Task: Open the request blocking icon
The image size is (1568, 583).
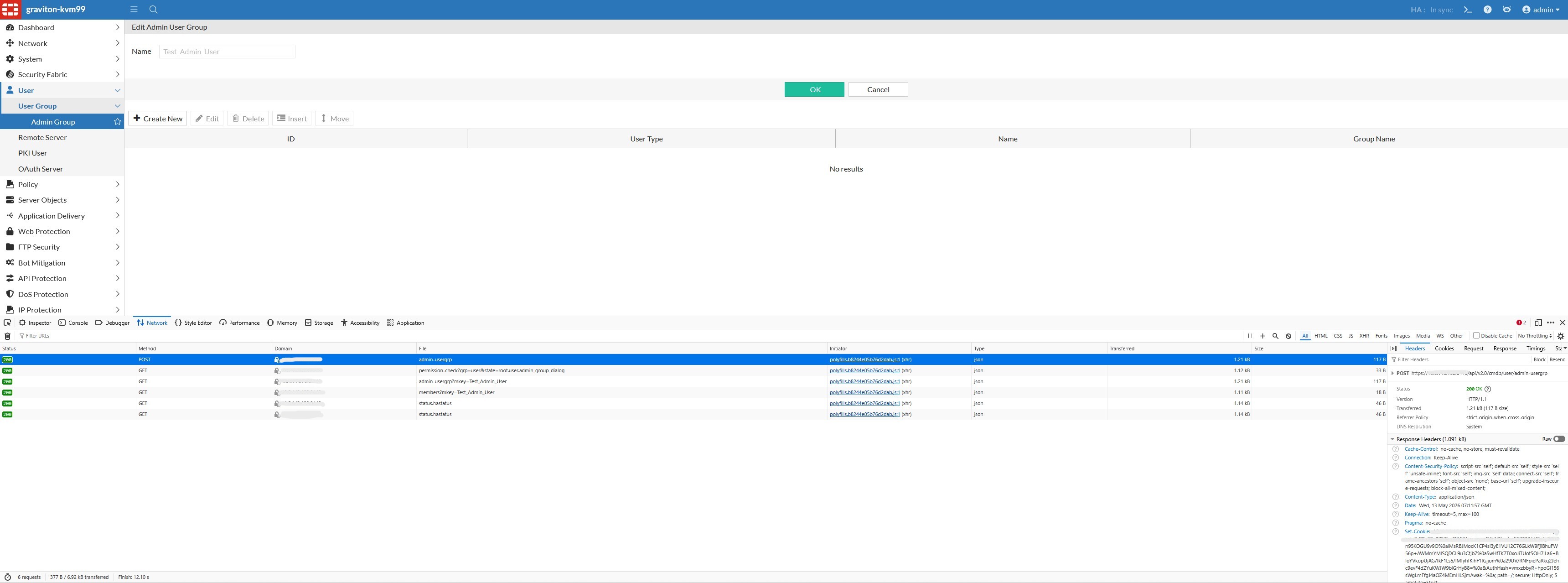Action: (x=1288, y=336)
